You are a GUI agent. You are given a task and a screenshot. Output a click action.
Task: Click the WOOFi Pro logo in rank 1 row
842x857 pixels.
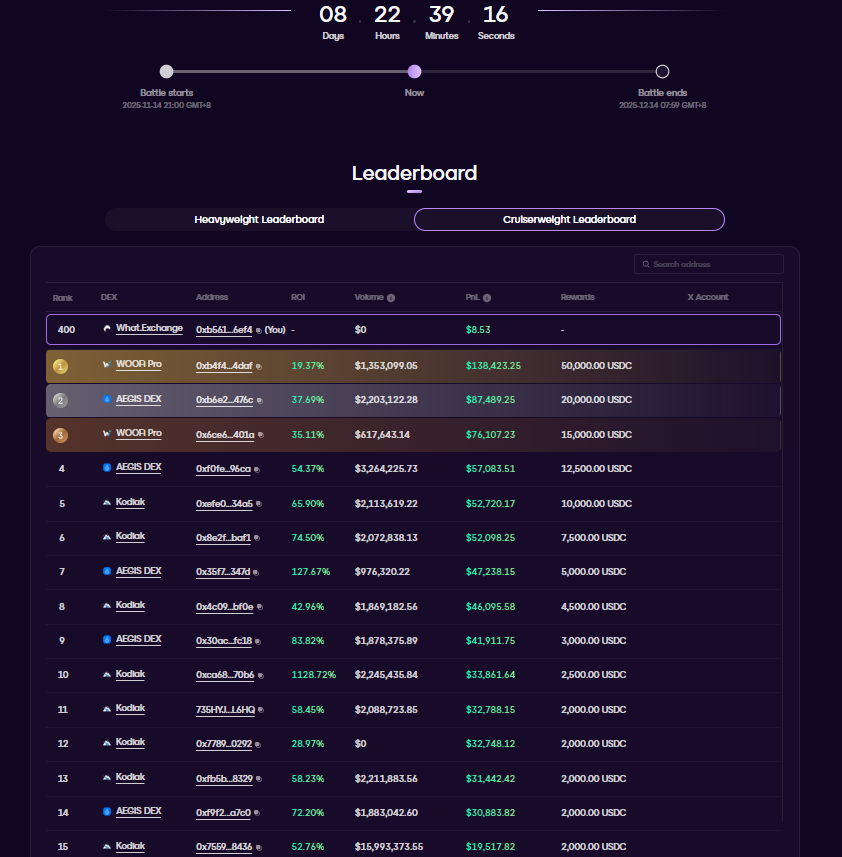pos(107,364)
